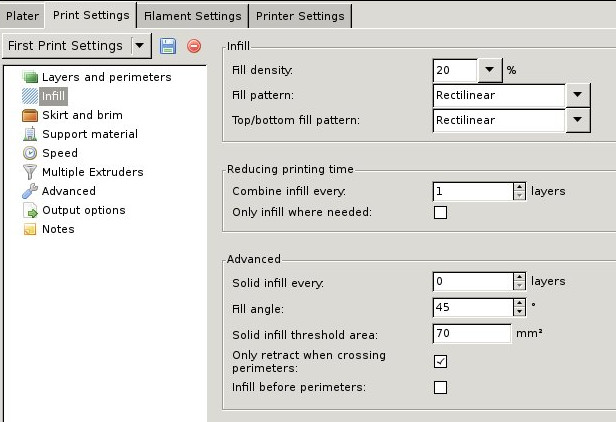Viewport: 616px width, 422px height.
Task: Increase the Fill angle spinner value
Action: tap(519, 303)
